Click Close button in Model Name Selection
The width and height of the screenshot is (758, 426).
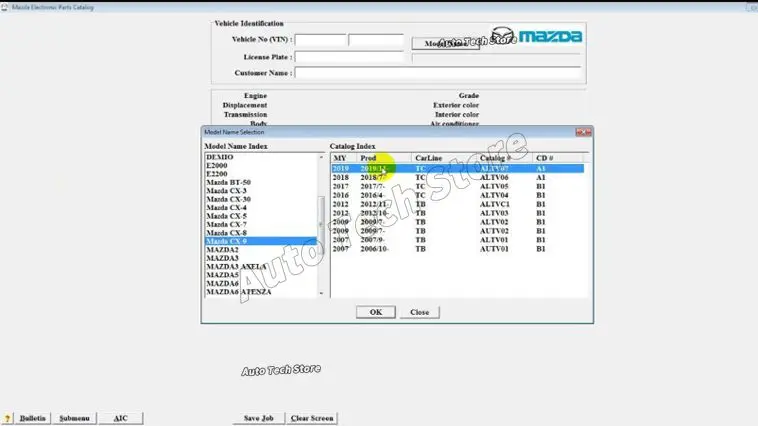click(x=420, y=312)
